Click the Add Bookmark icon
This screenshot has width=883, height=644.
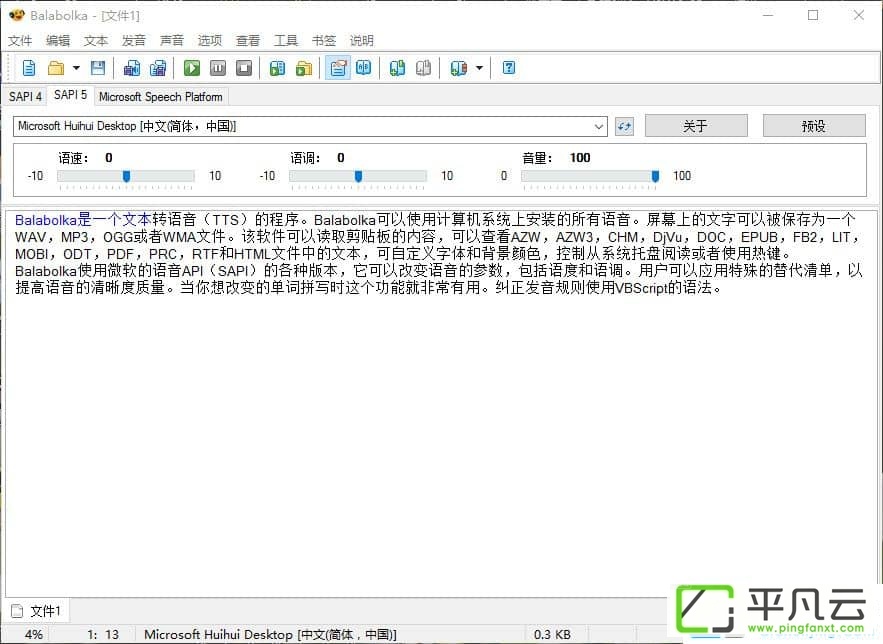pos(397,68)
